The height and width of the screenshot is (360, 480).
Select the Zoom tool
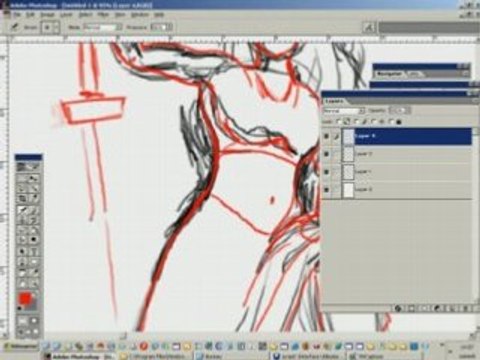click(33, 283)
